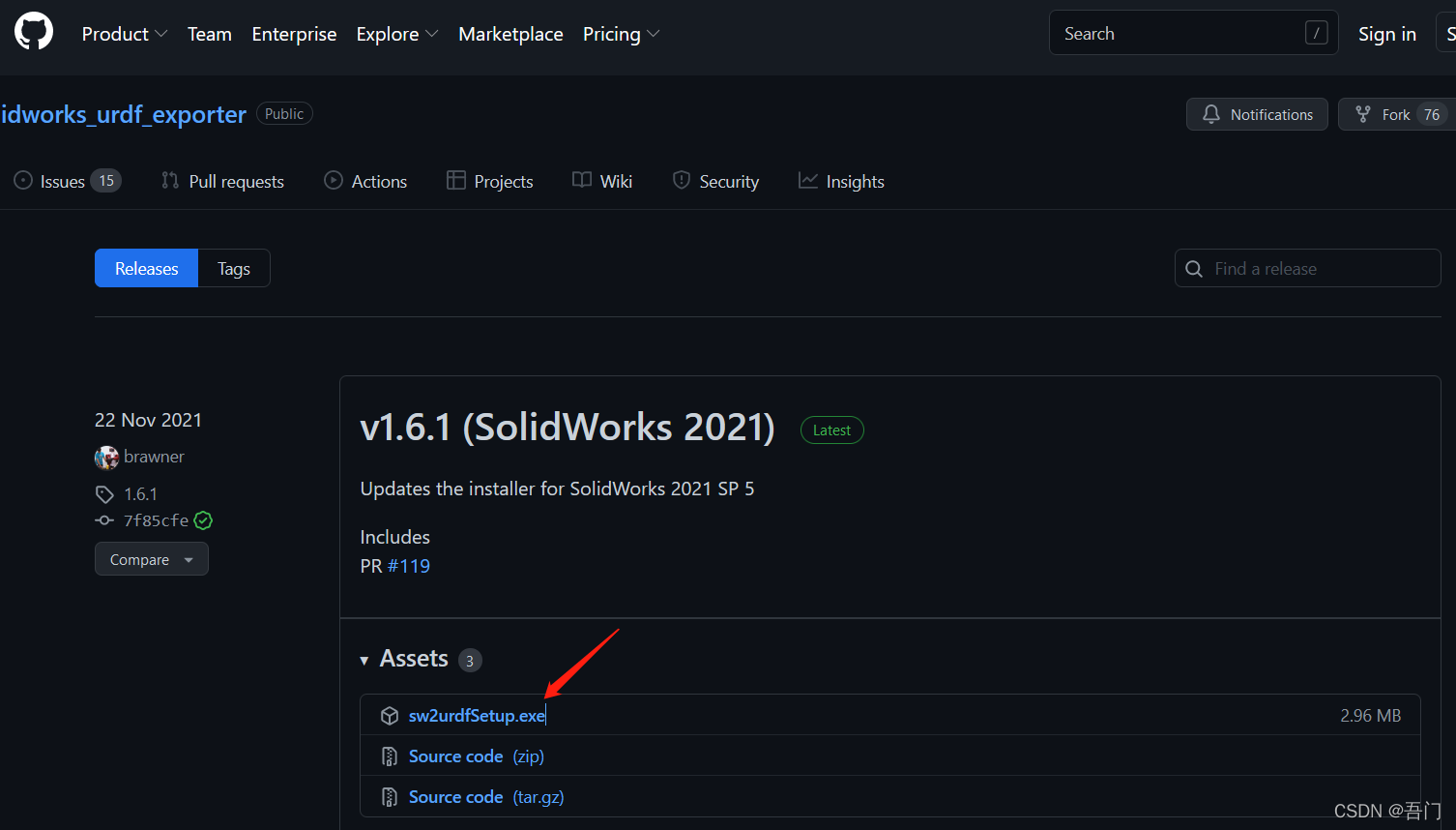Click the Notifications button

1257,114
